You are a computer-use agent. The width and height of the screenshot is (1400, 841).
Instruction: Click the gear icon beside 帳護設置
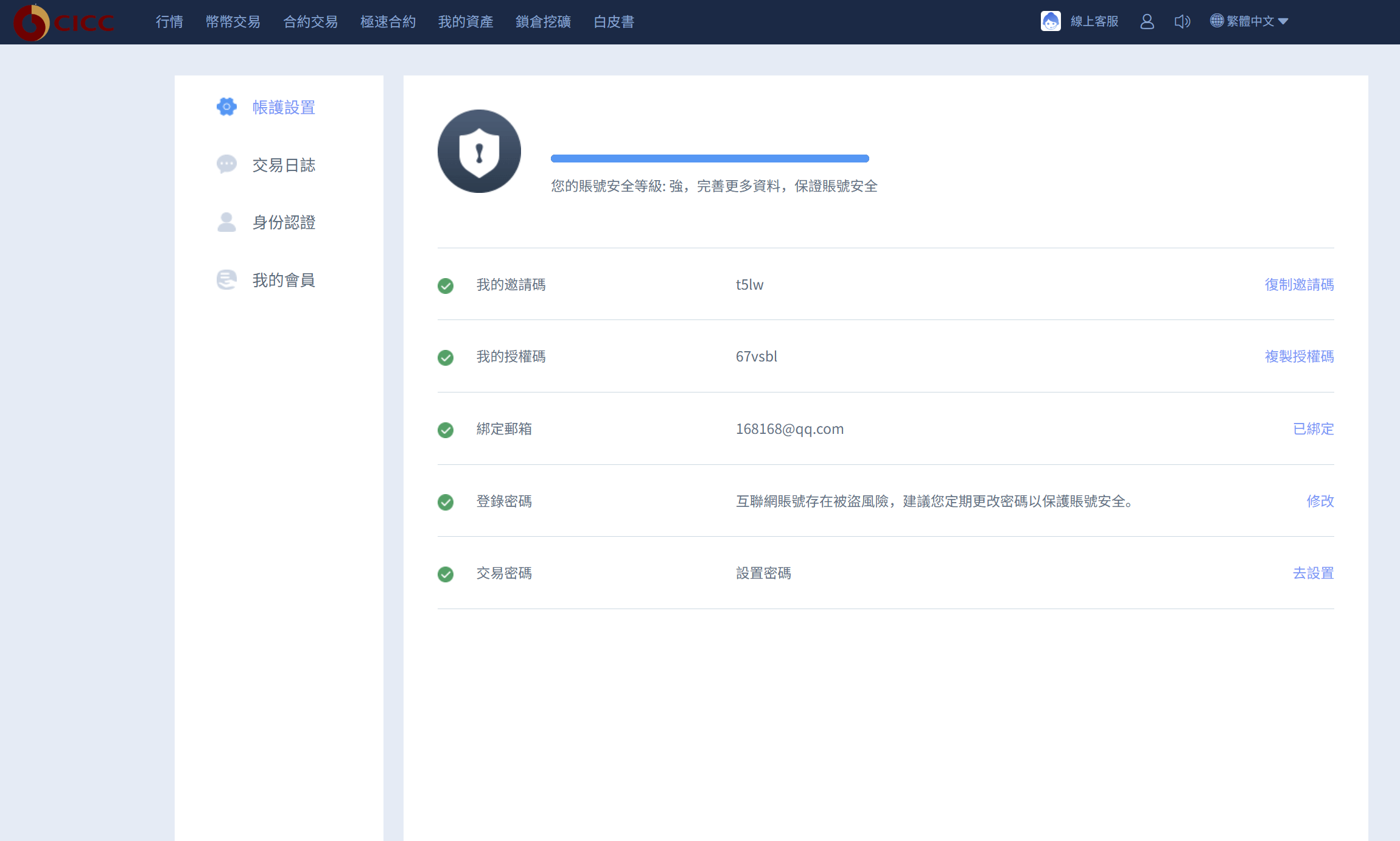click(x=226, y=107)
